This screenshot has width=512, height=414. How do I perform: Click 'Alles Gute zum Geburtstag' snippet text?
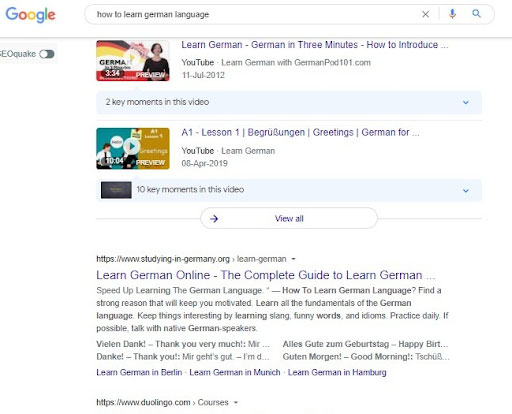[336, 344]
